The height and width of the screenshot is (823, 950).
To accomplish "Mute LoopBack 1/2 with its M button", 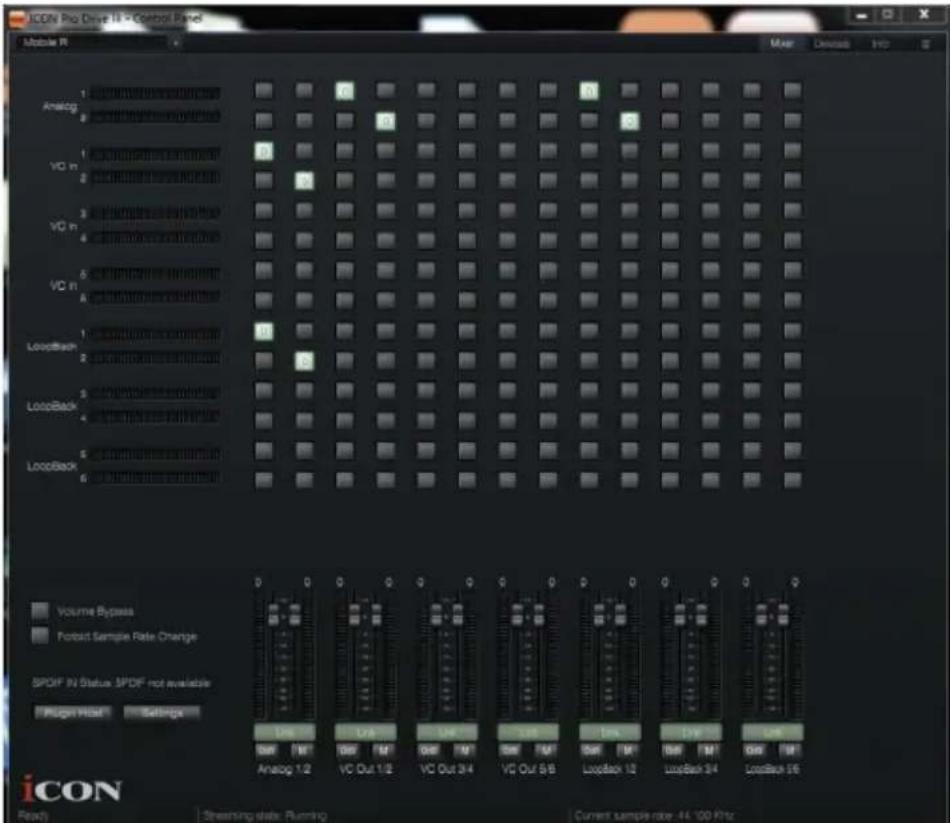I will point(627,750).
